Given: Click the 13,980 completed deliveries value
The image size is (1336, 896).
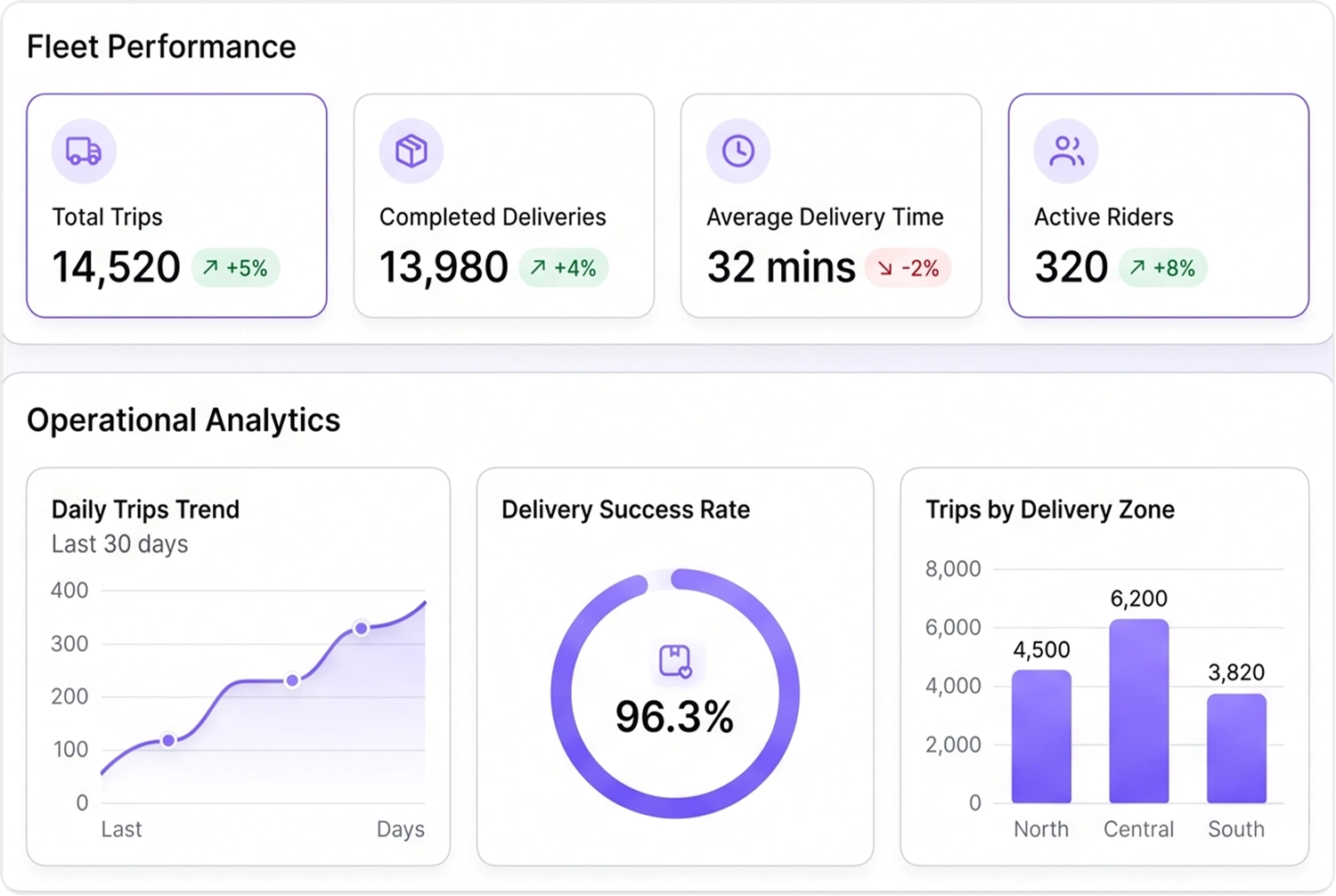Looking at the screenshot, I should pyautogui.click(x=444, y=267).
